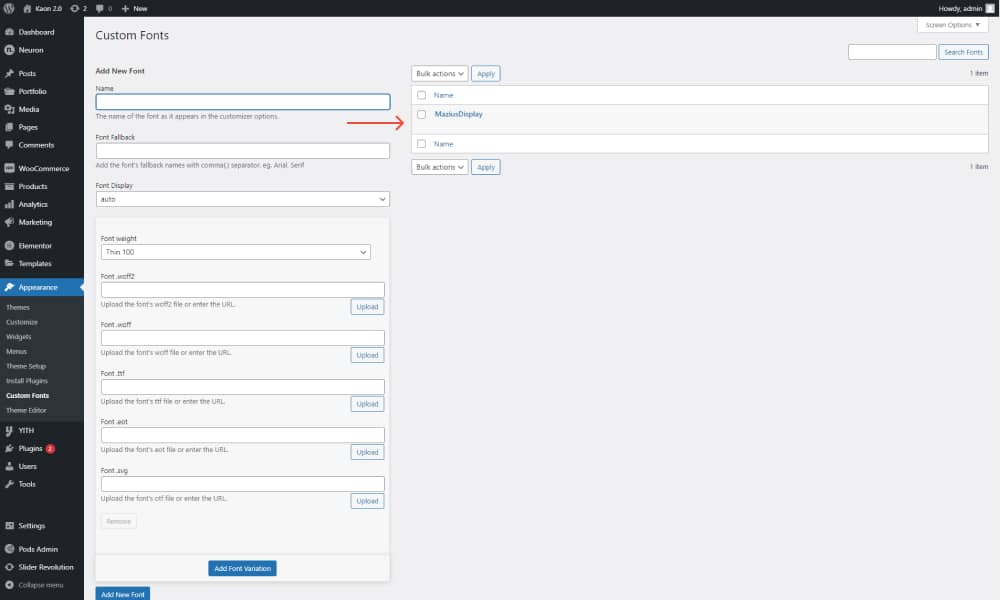1000x600 pixels.
Task: Click the Search Fonts button
Action: [x=964, y=52]
